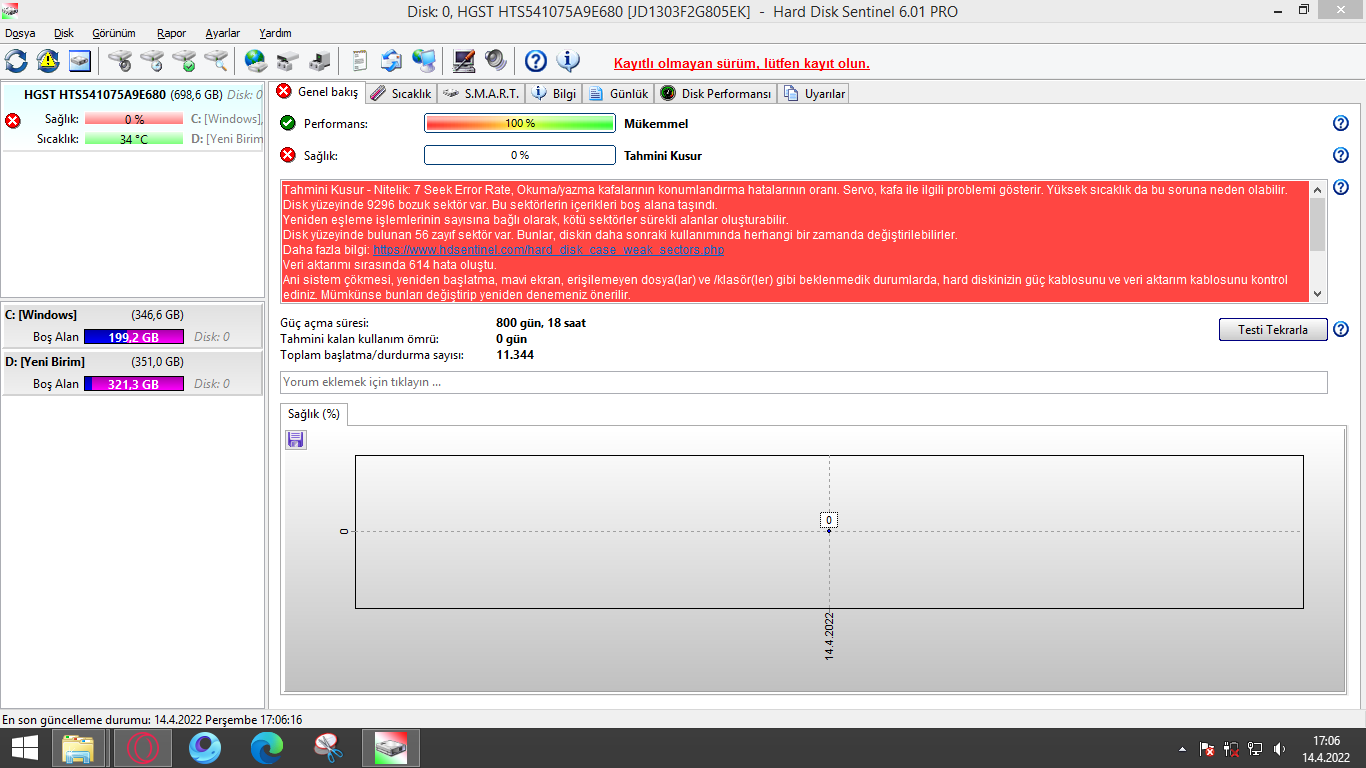Click the monitor with pen toolbar icon
The width and height of the screenshot is (1366, 768).
[x=464, y=61]
